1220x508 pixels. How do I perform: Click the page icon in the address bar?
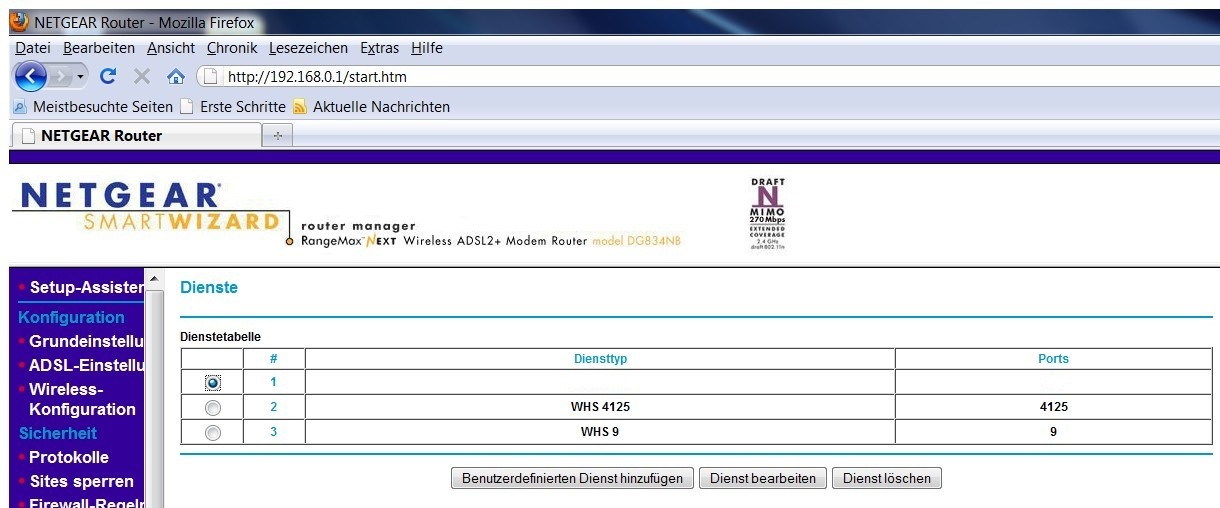pyautogui.click(x=210, y=76)
